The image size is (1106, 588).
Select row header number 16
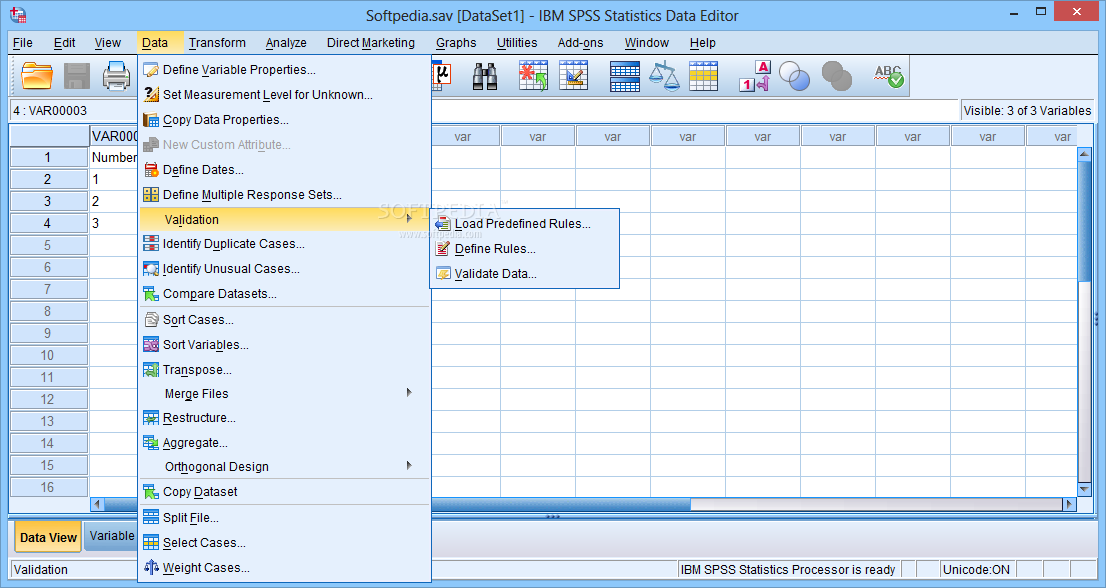pos(48,487)
